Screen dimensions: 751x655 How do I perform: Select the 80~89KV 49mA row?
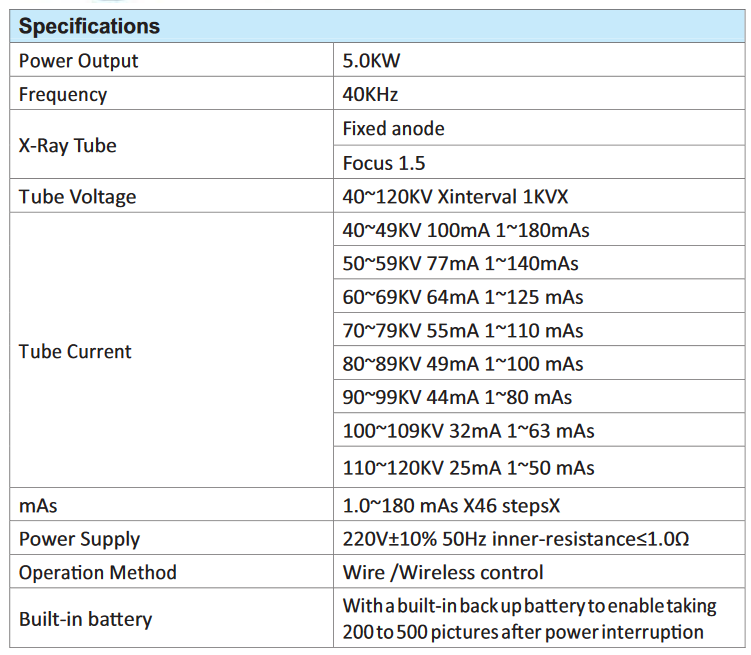463,364
